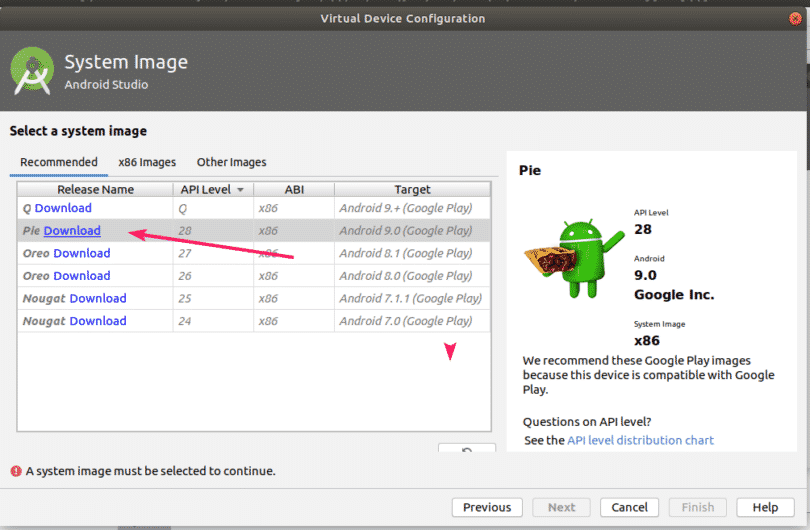The image size is (810, 530).
Task: Open the Other Images tab
Action: [231, 162]
